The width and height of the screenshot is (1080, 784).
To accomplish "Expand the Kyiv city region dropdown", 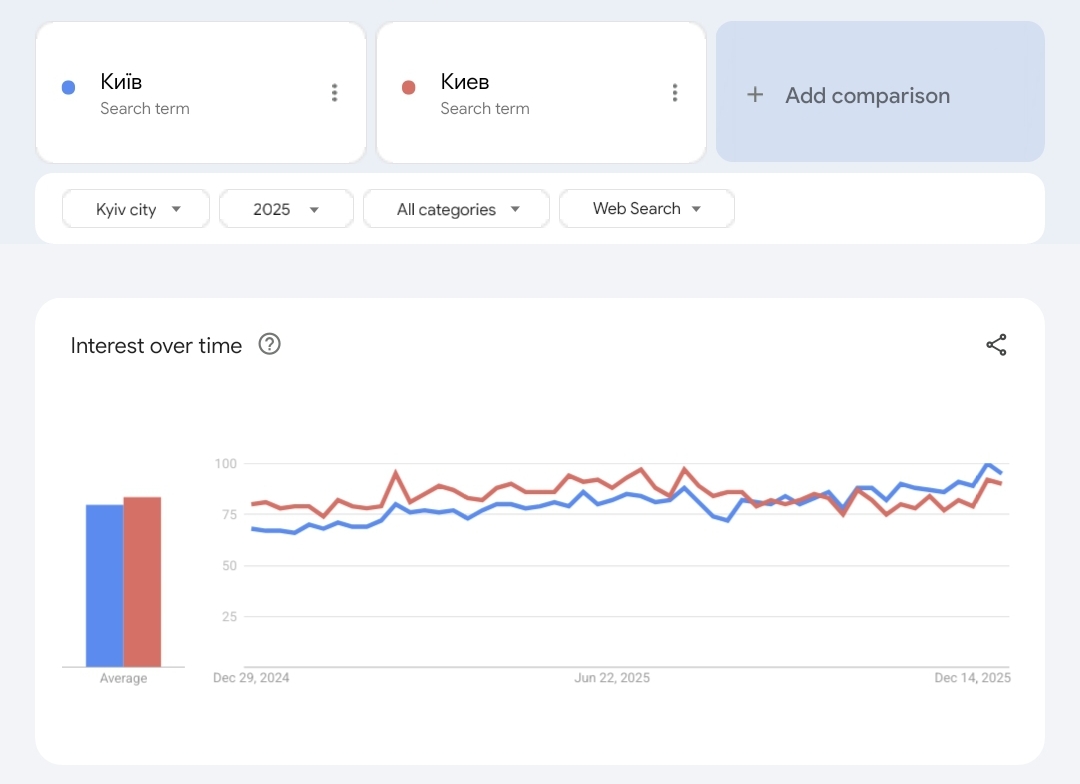I will tap(137, 209).
